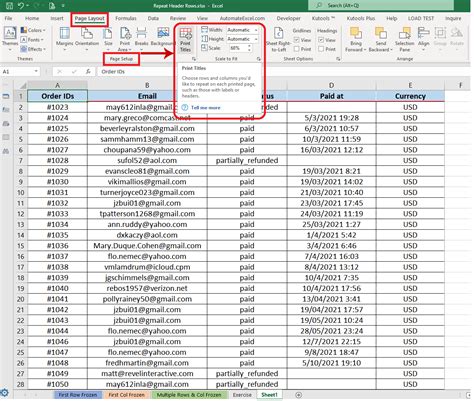Click the Print Titles icon
The height and width of the screenshot is (401, 474).
coord(186,34)
